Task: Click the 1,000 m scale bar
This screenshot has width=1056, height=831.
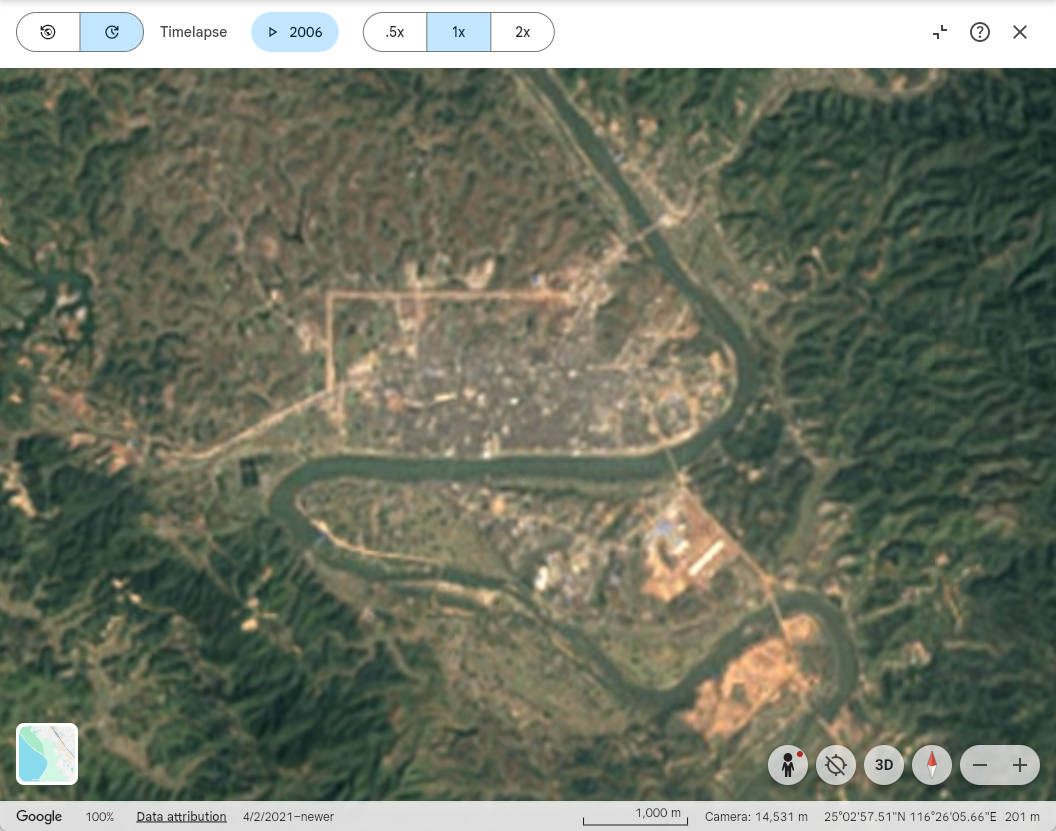Action: coord(635,816)
